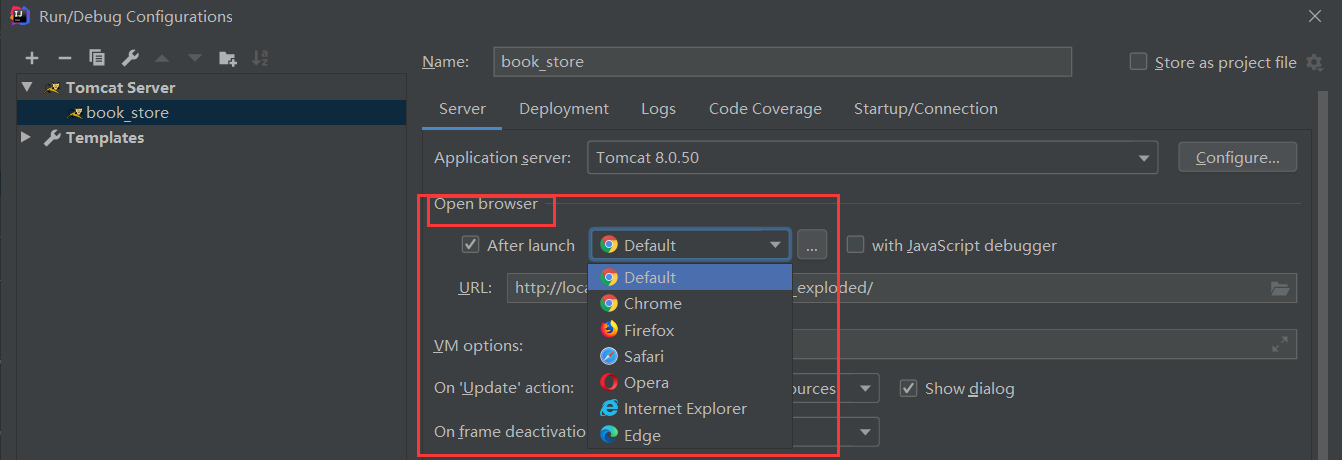Remove the selected configuration
Screen dimensions: 1342x460
(x=64, y=58)
